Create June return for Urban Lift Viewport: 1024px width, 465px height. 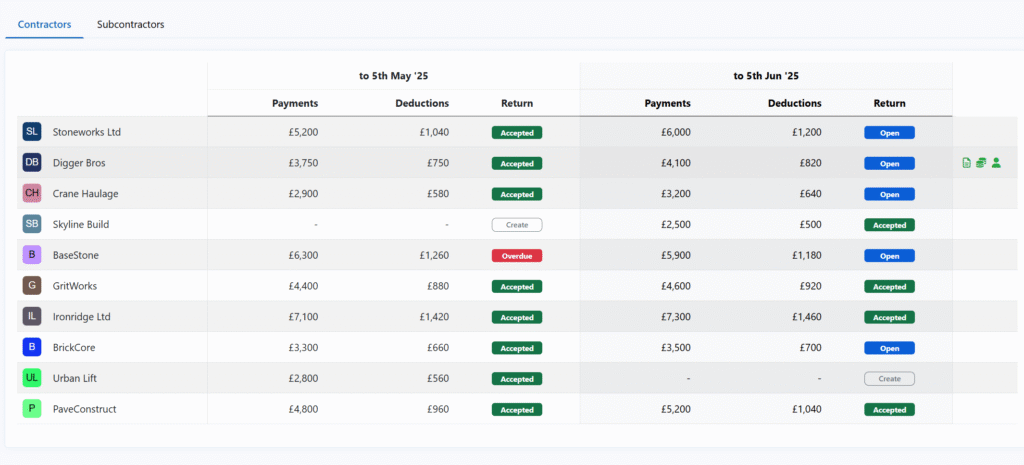click(889, 379)
